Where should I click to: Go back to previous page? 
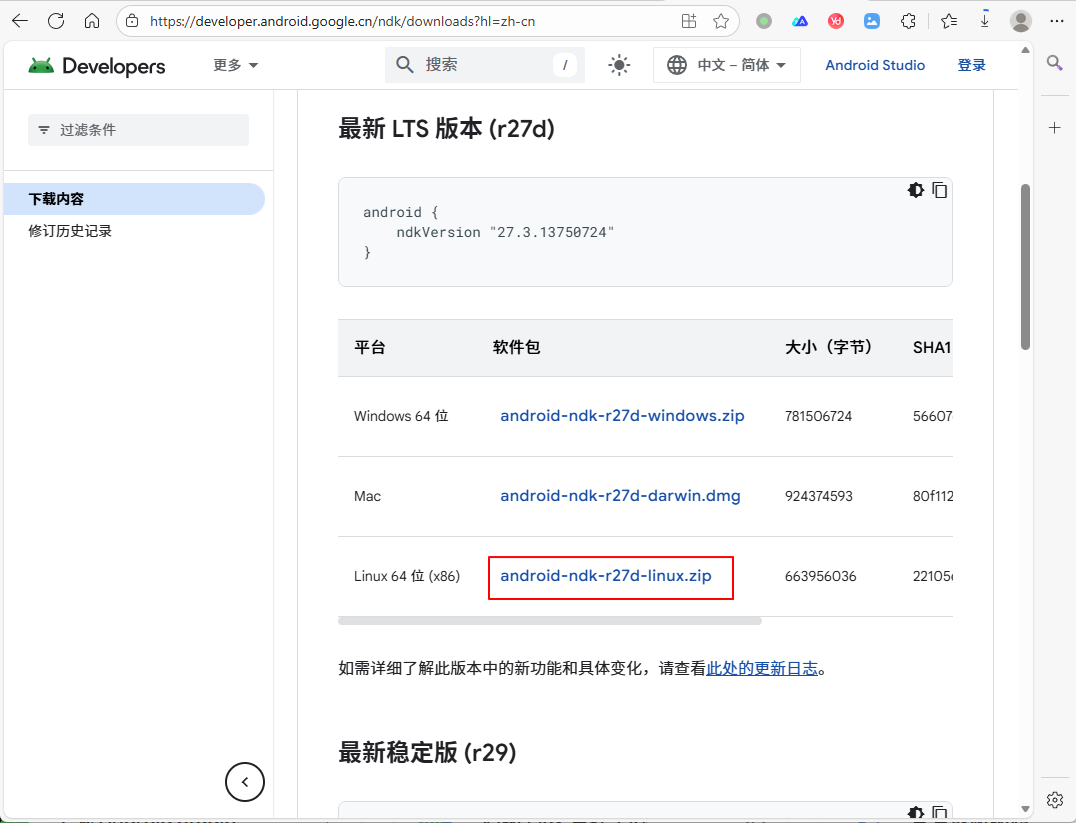coord(20,21)
